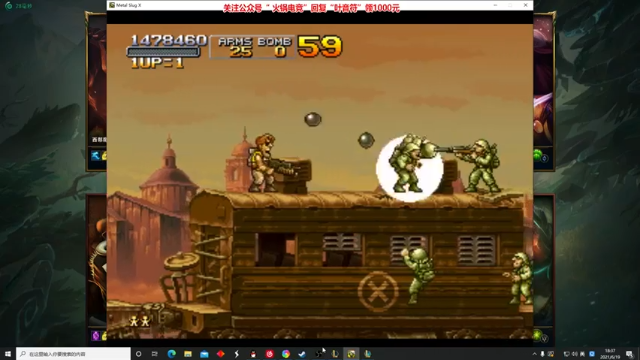
Task: Open League of Legends client taskbar icon
Action: [335, 354]
